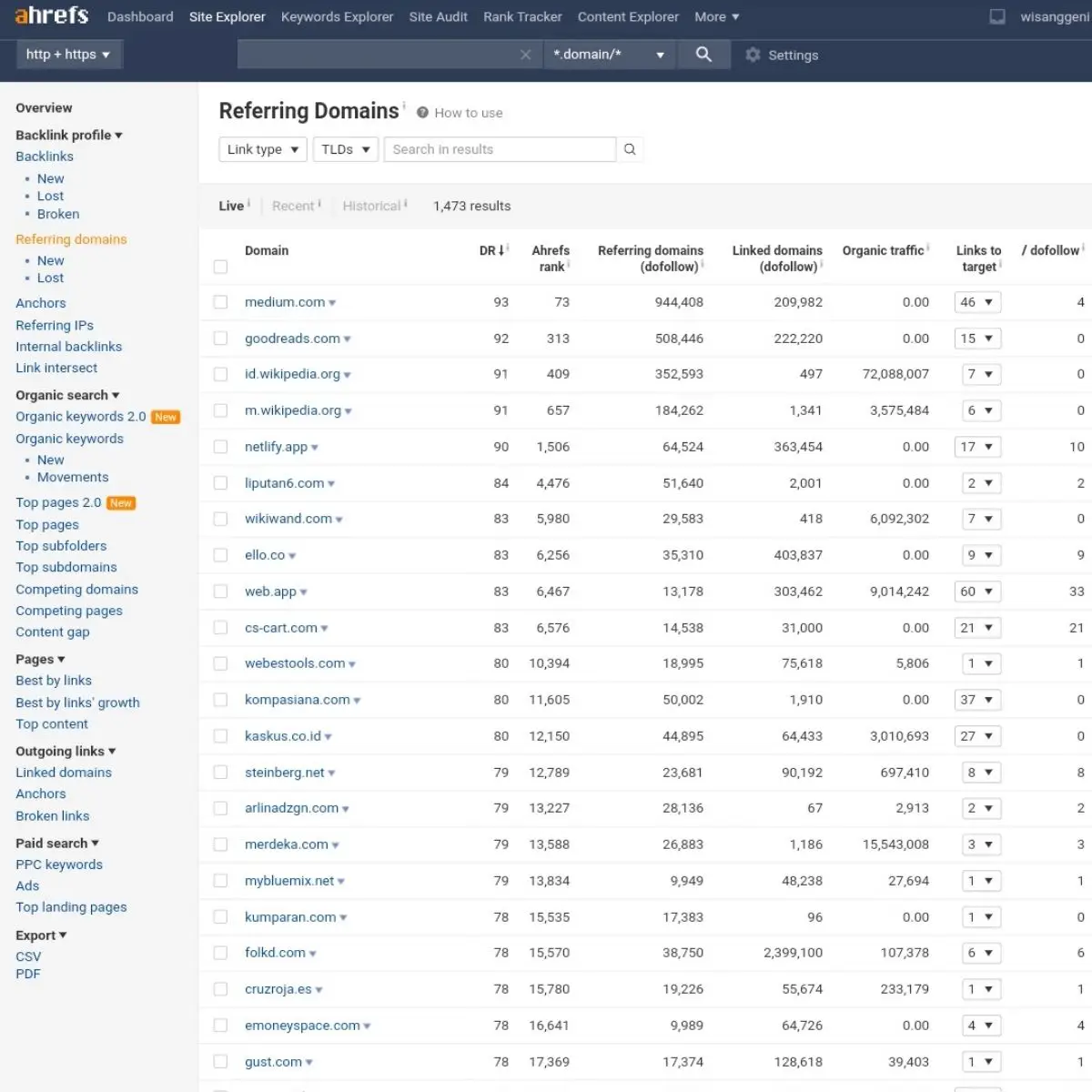Select the header checkbox to select all domains
1092x1092 pixels.
point(220,267)
